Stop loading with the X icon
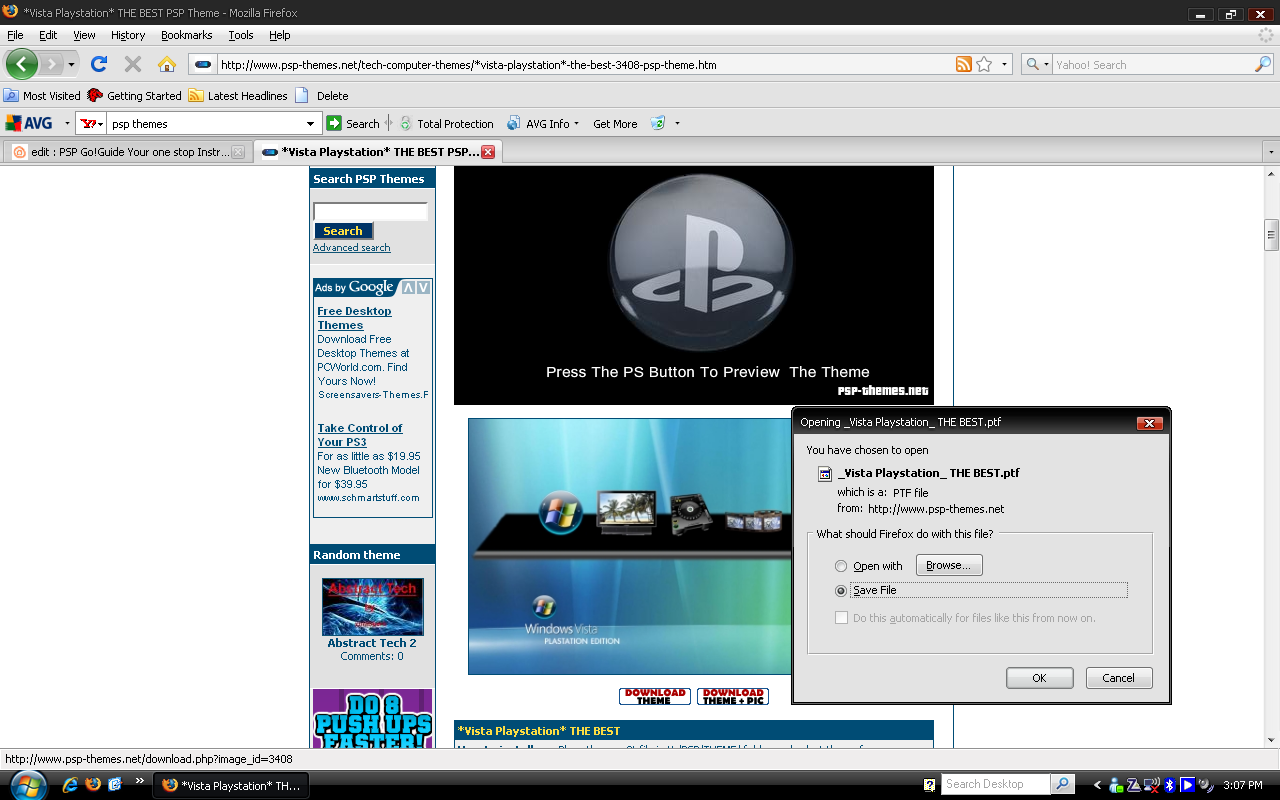The image size is (1280, 800). [x=132, y=64]
